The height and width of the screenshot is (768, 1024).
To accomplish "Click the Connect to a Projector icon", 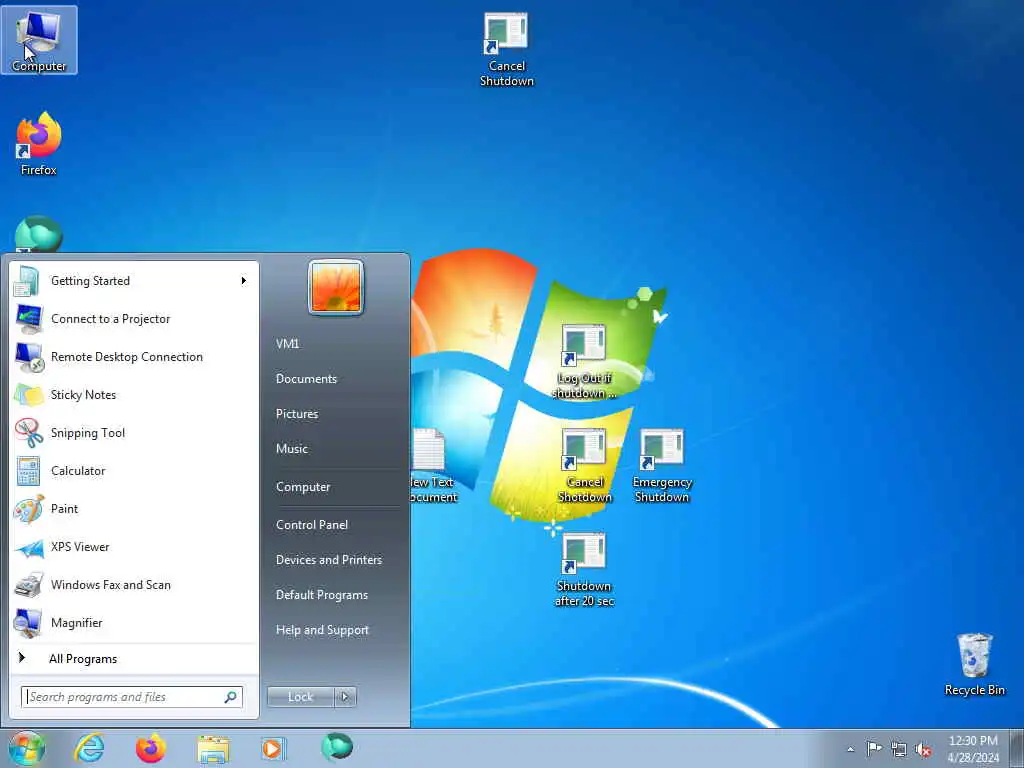I will click(x=28, y=319).
